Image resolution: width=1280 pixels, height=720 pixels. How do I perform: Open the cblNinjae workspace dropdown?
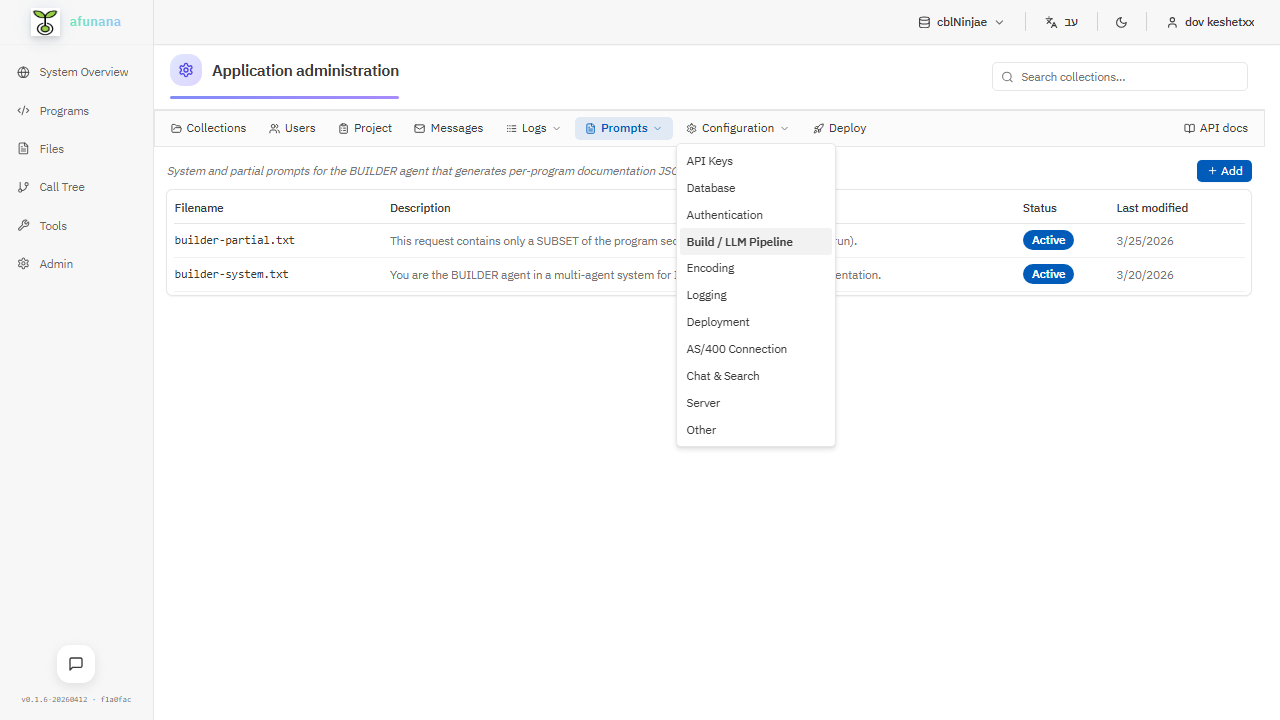point(959,21)
